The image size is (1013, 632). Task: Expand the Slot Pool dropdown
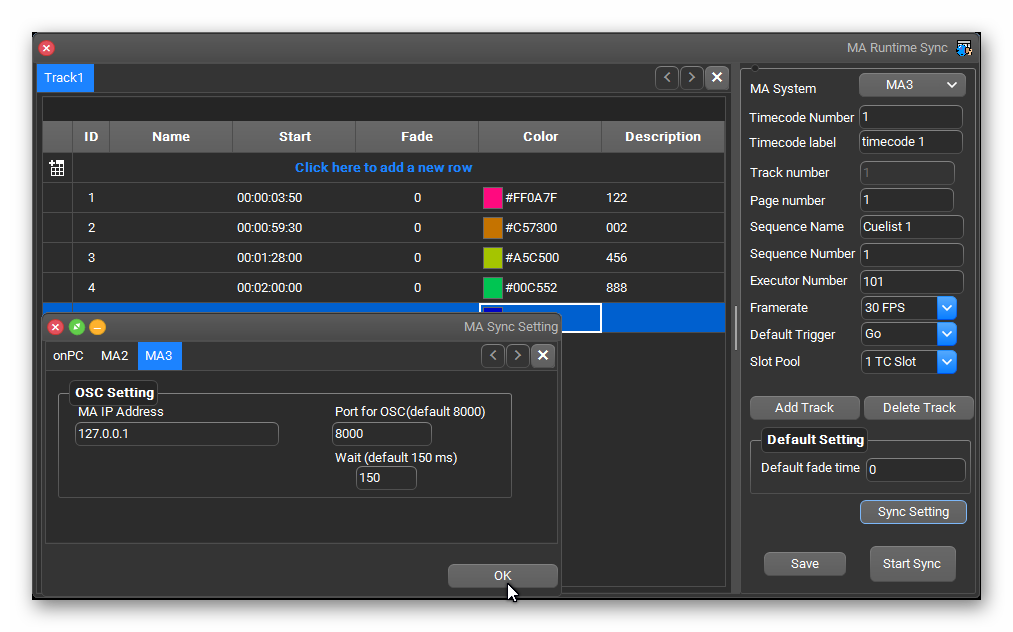[946, 362]
